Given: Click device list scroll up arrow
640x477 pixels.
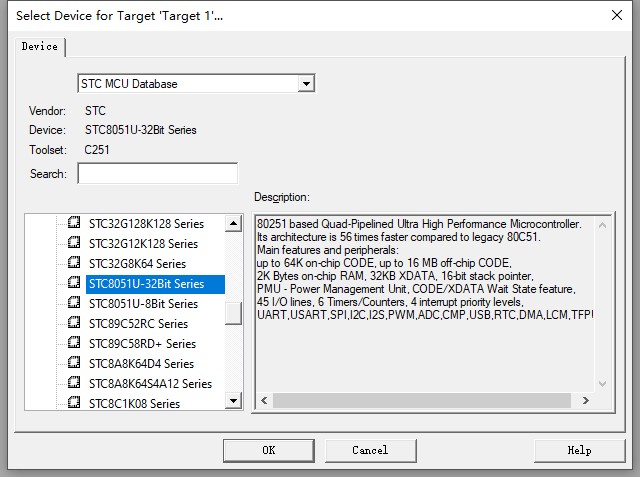Looking at the screenshot, I should coord(233,223).
